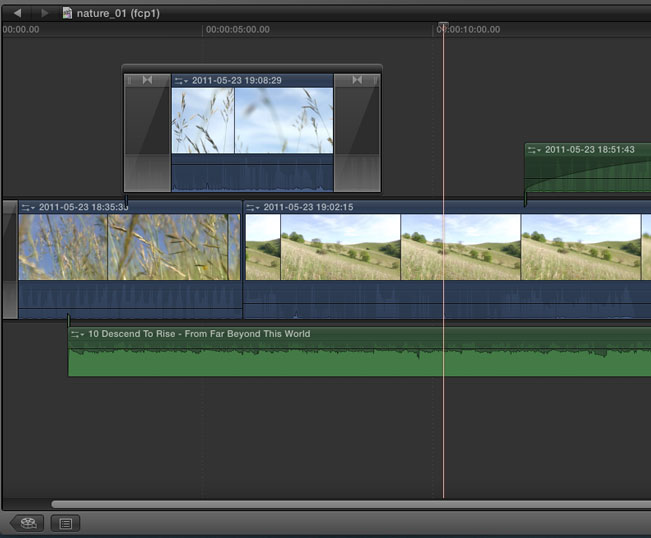This screenshot has height=538, width=651.
Task: Toggle the Timeline Index list button
Action: [x=65, y=523]
